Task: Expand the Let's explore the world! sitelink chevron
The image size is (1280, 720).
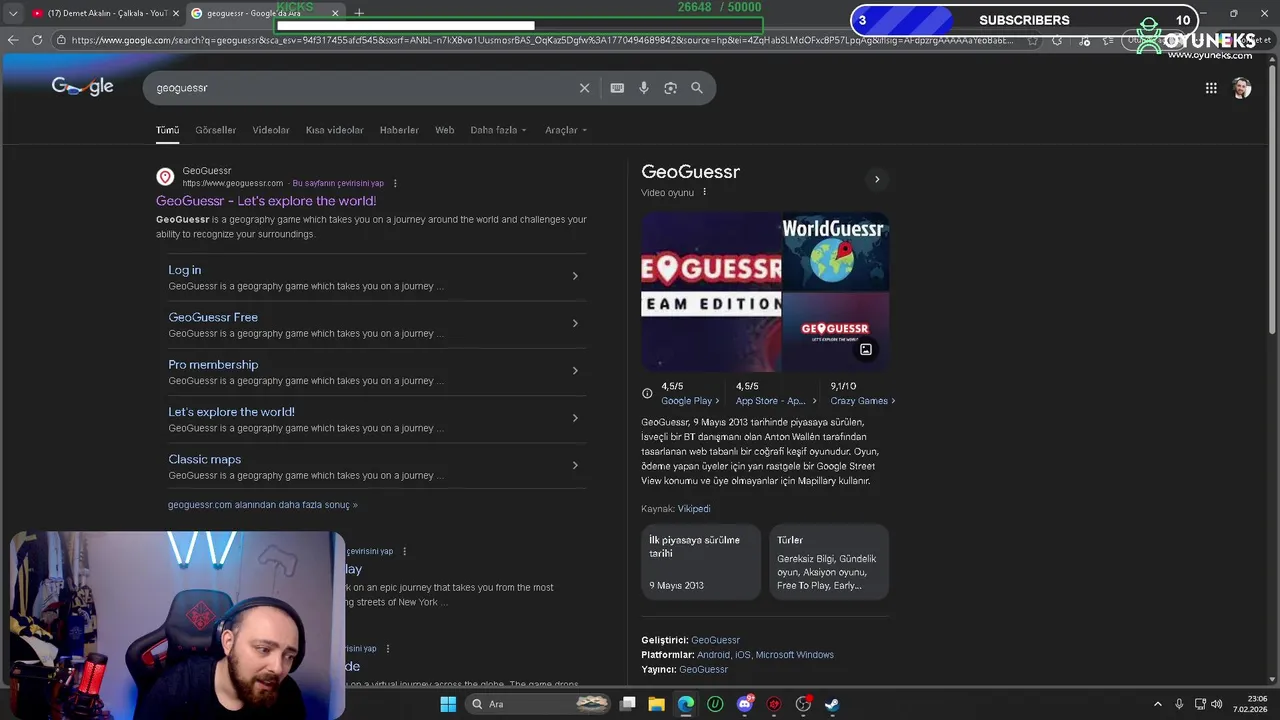Action: coord(575,418)
